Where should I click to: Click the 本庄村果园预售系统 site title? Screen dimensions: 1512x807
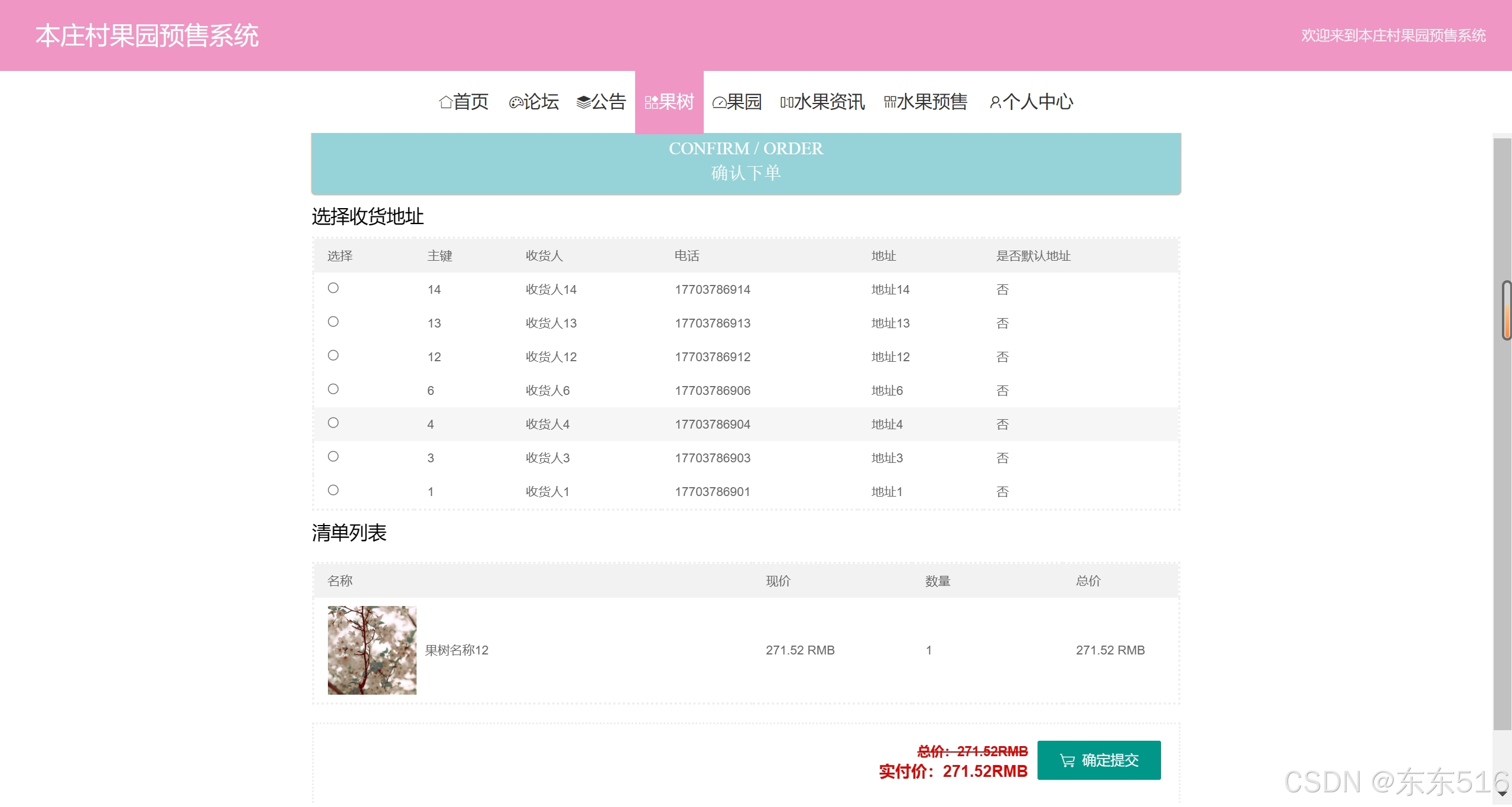(x=147, y=35)
